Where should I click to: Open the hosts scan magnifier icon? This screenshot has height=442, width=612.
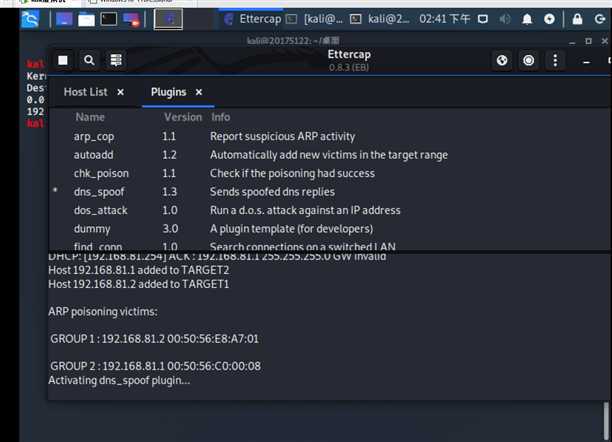pos(89,60)
